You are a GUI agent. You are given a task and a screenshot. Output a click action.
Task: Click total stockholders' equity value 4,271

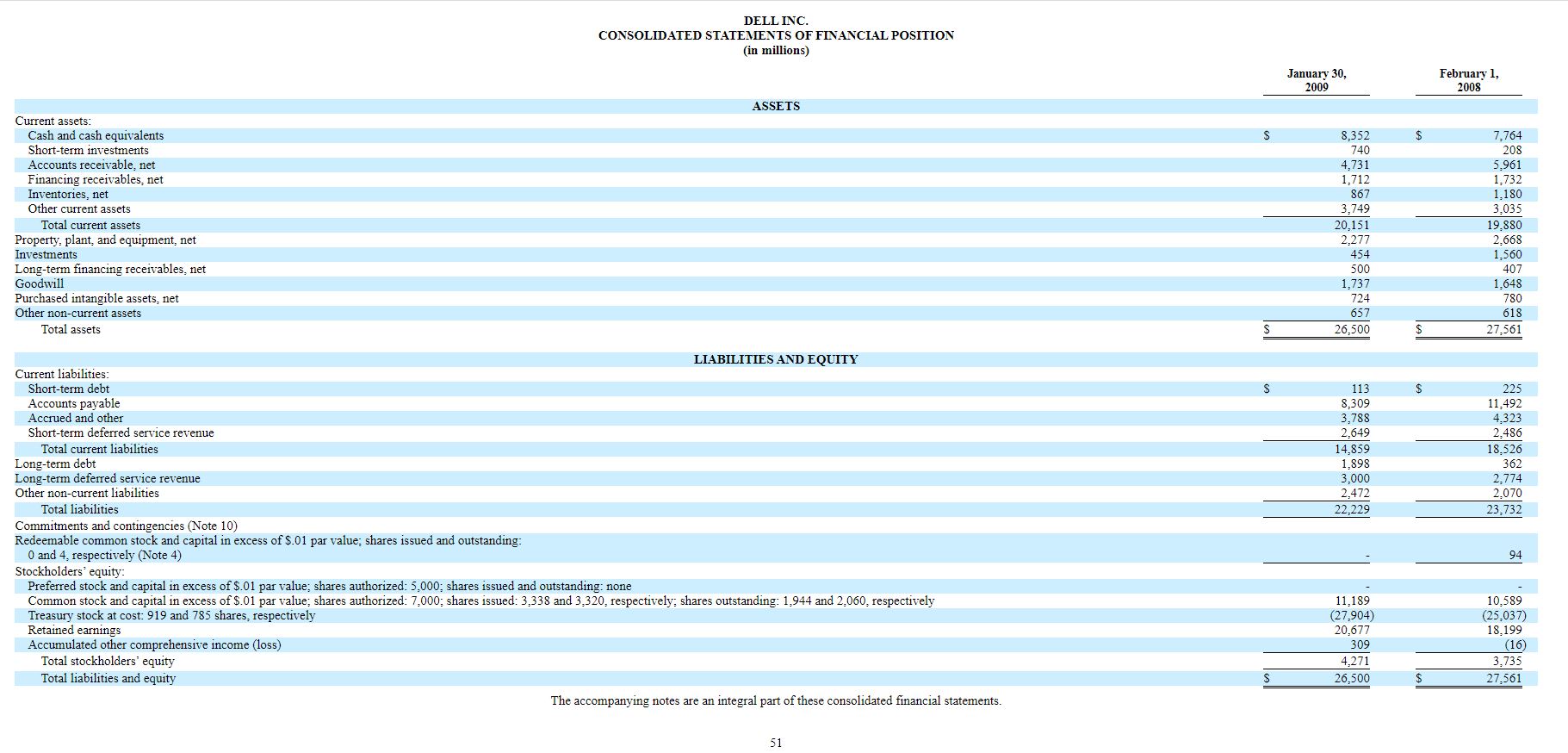click(x=1355, y=661)
